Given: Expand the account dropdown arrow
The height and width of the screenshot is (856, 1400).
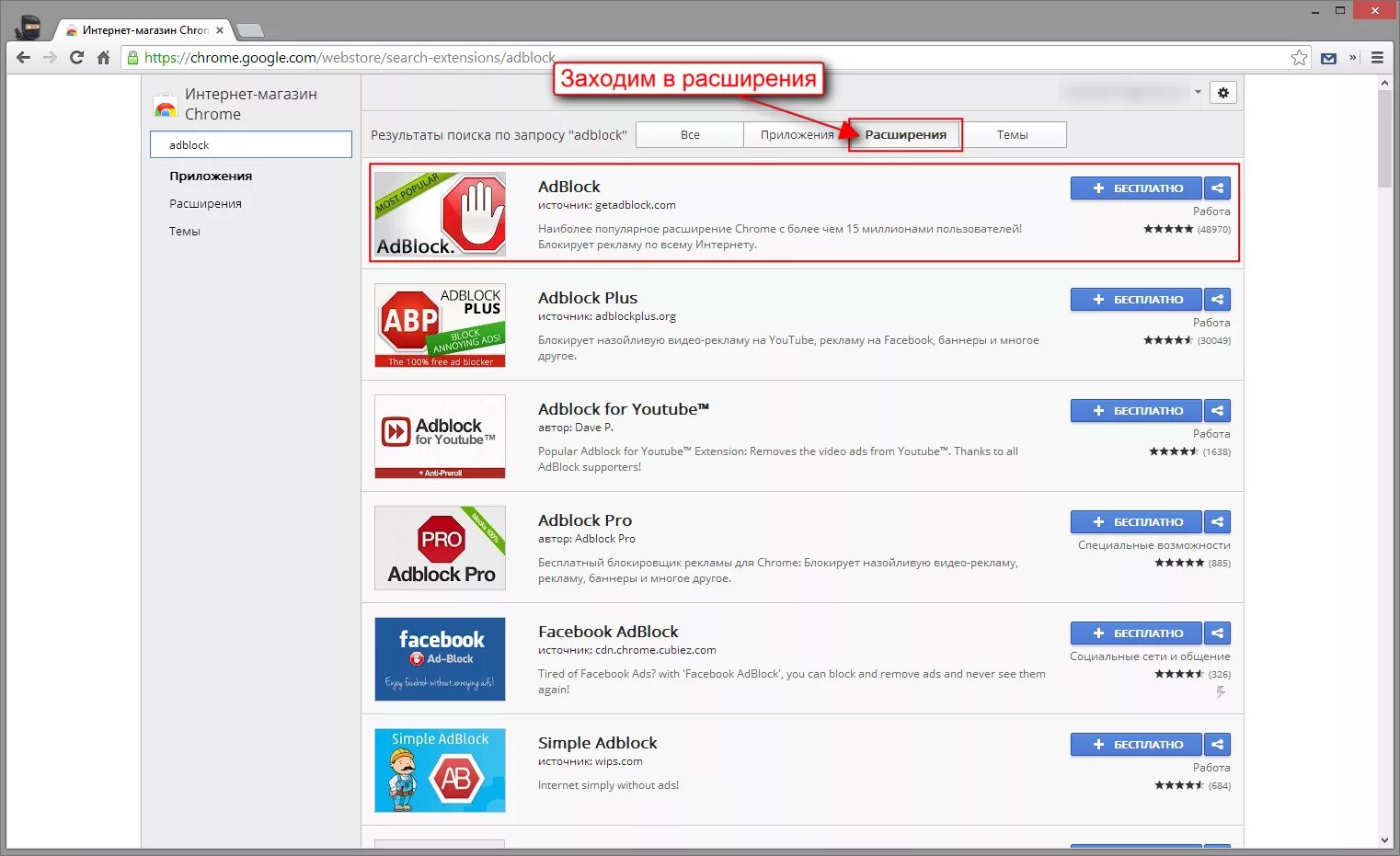Looking at the screenshot, I should pos(1198,92).
